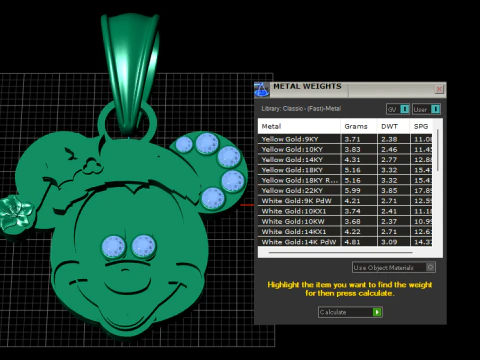Select the White Gold:10KW row
This screenshot has width=480, height=360.
coord(345,221)
